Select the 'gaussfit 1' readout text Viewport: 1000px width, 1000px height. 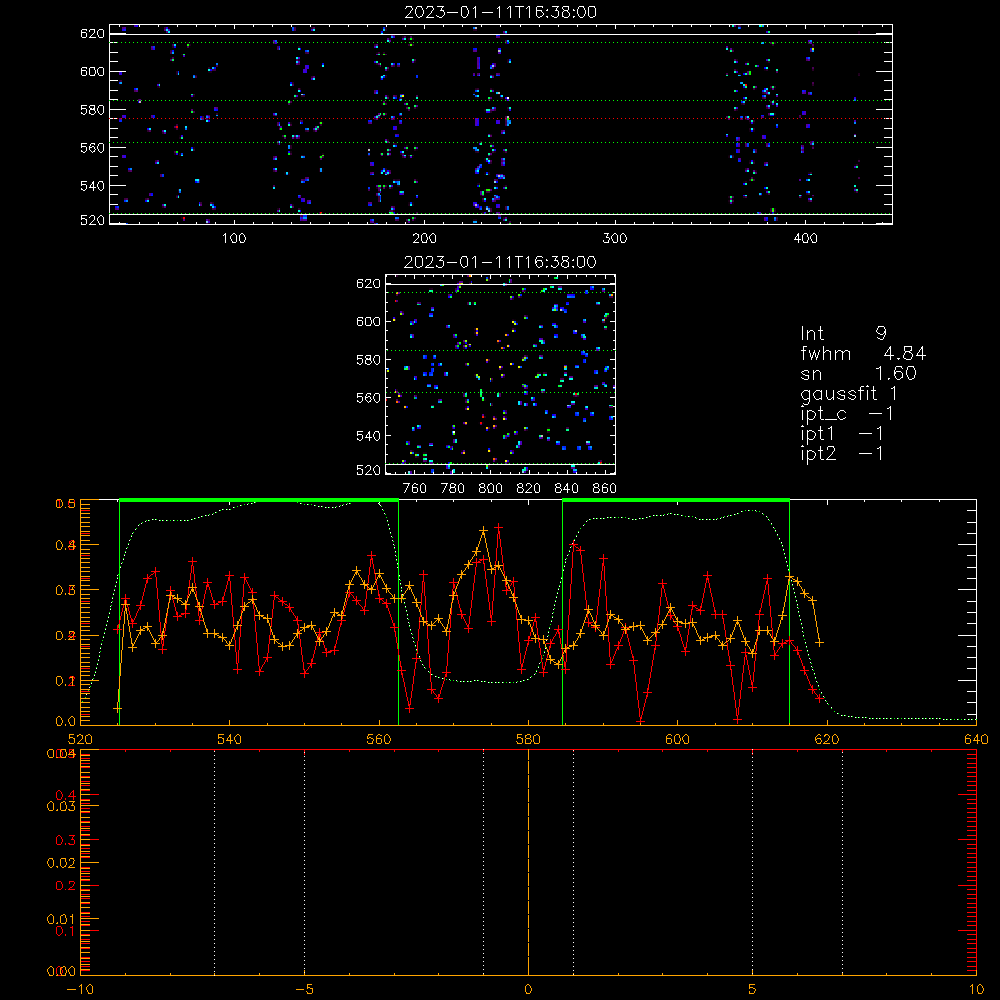pos(849,394)
